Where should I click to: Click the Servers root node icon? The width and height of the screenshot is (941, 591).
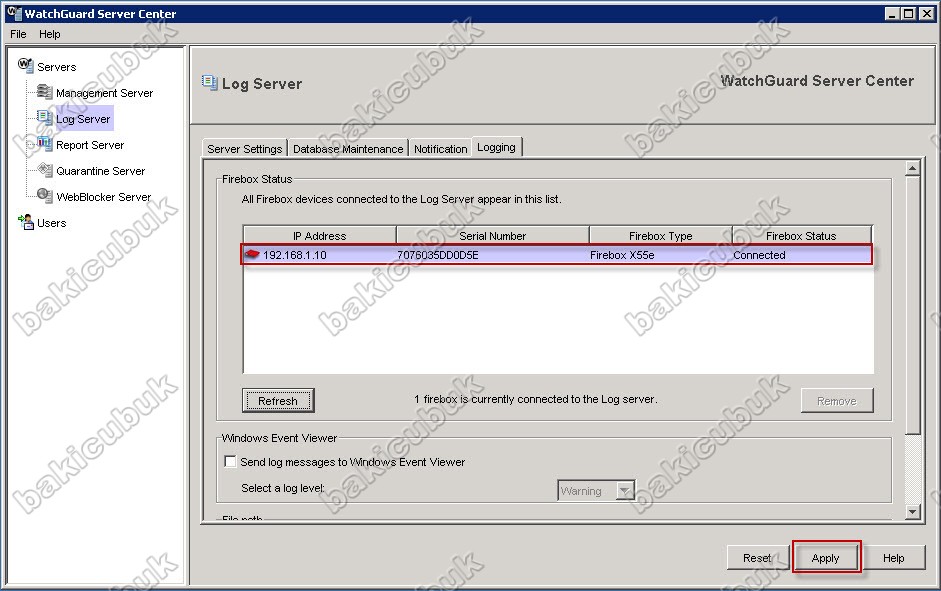(25, 65)
